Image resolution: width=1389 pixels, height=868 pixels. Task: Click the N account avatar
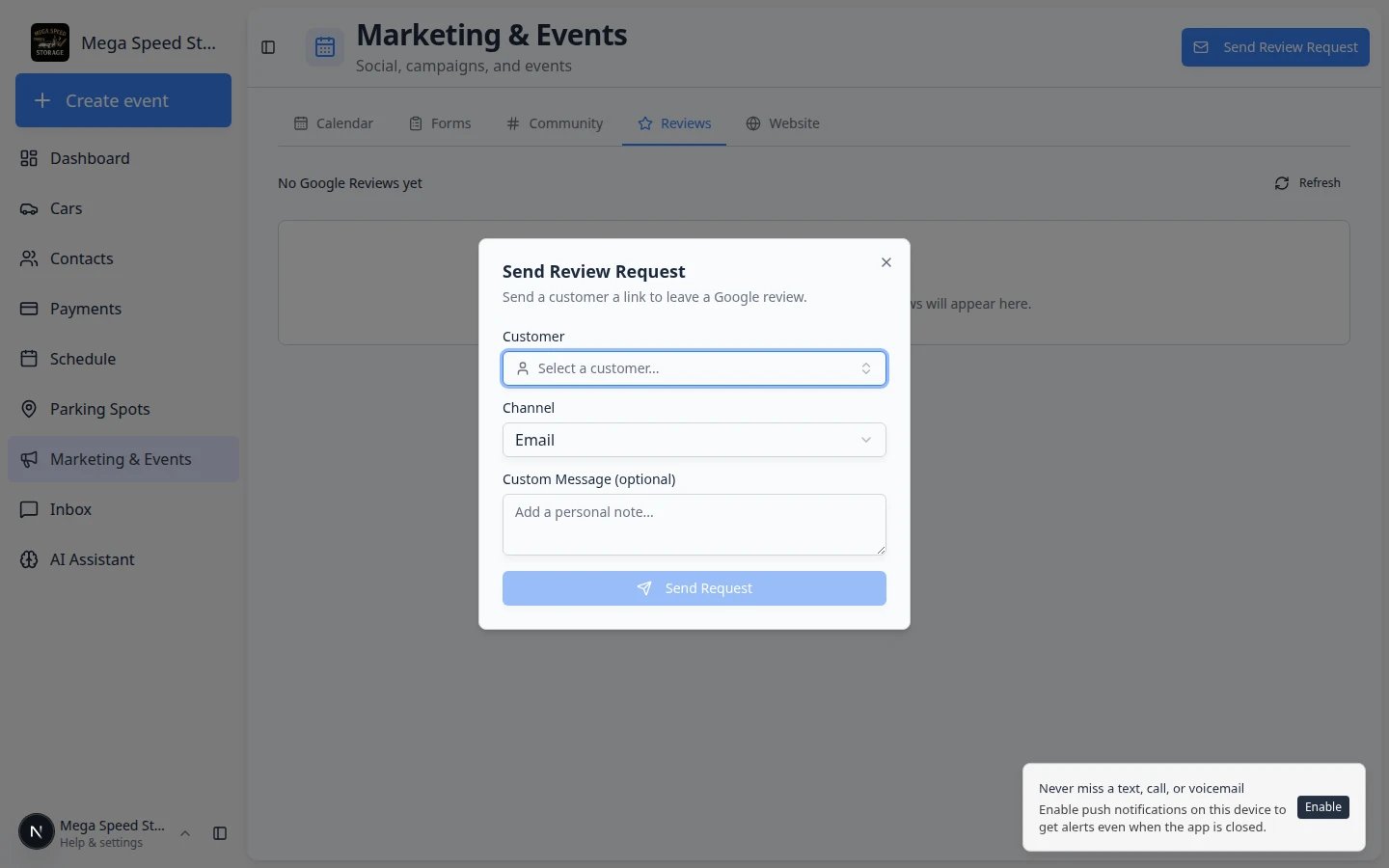click(37, 831)
